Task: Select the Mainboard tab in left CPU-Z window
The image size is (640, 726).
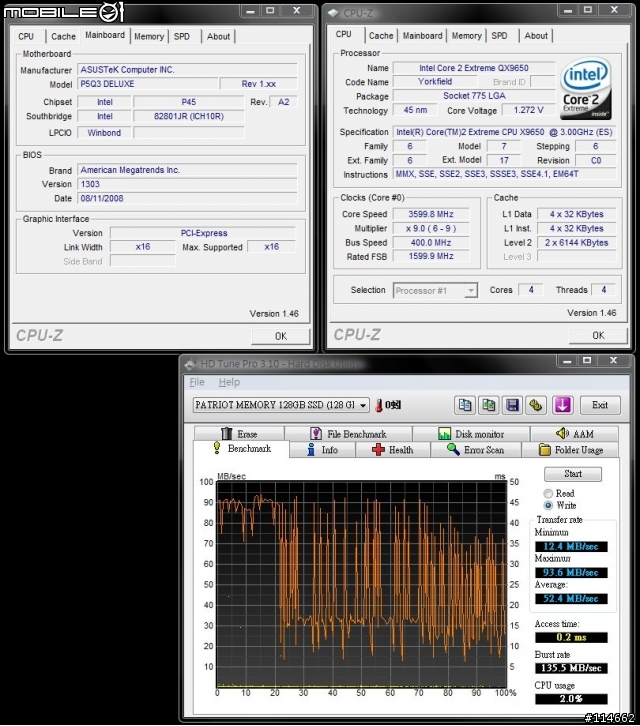Action: 105,35
